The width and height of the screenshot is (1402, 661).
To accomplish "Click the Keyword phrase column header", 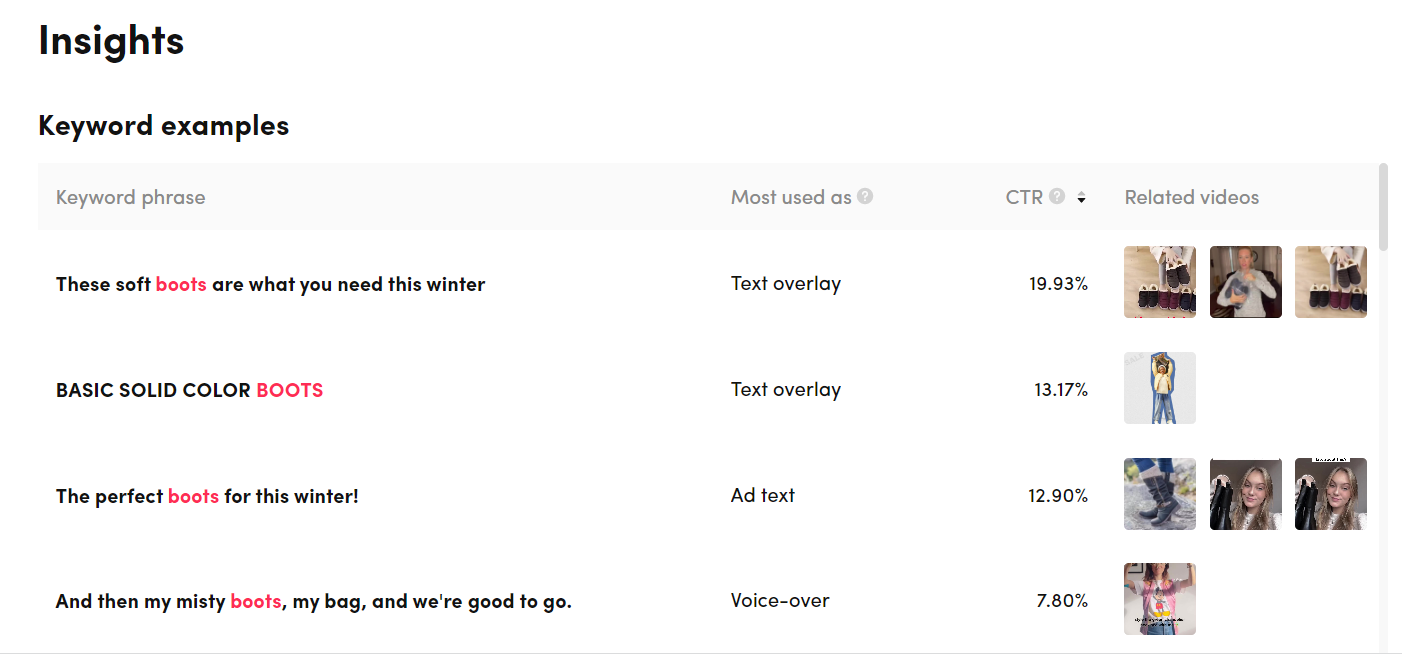I will point(131,197).
